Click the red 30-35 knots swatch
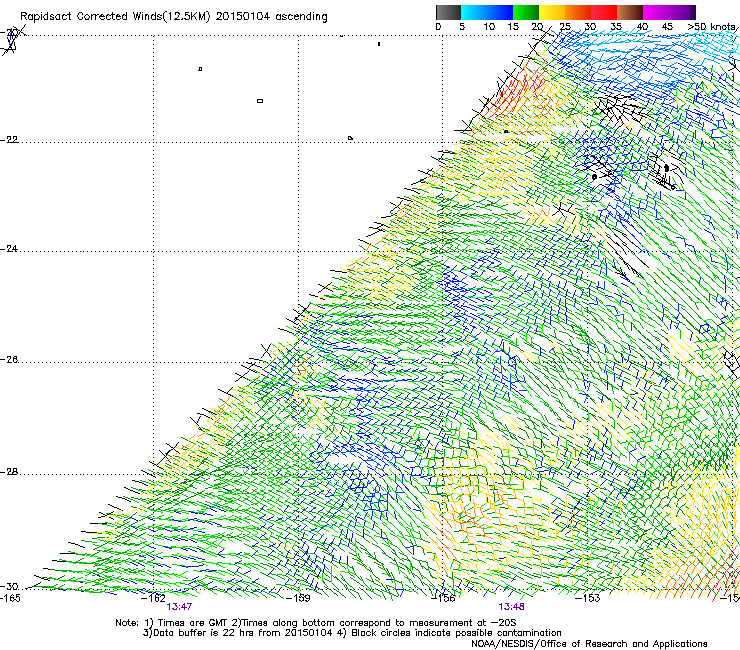Image resolution: width=740 pixels, height=650 pixels. [604, 12]
